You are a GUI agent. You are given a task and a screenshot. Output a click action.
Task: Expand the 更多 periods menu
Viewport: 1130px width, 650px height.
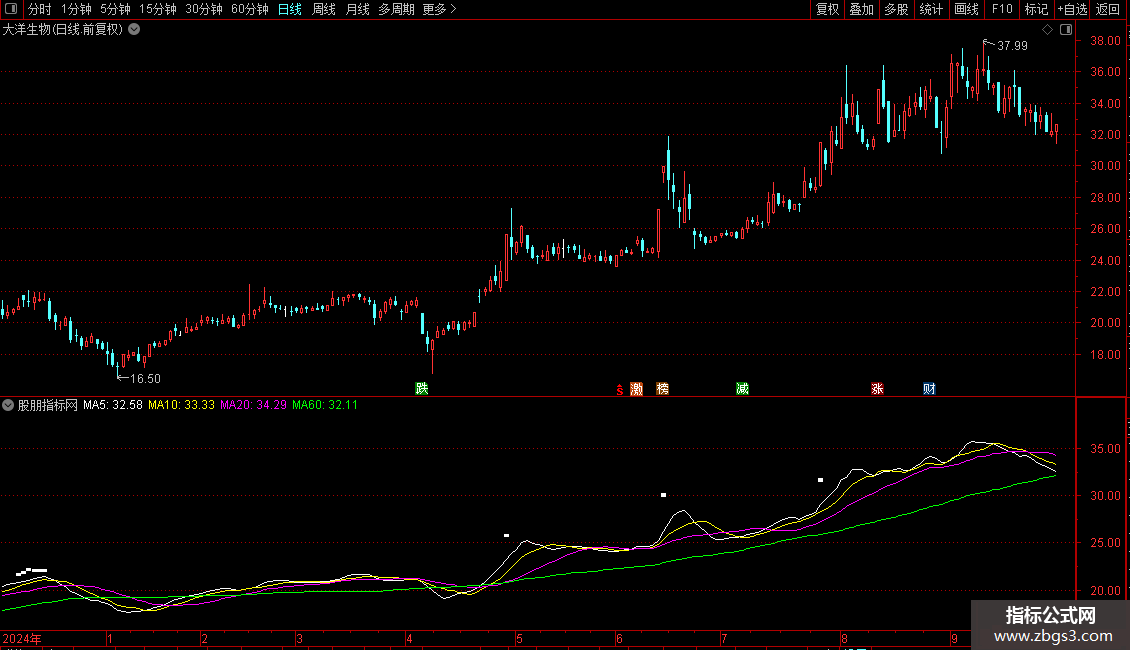(x=440, y=9)
